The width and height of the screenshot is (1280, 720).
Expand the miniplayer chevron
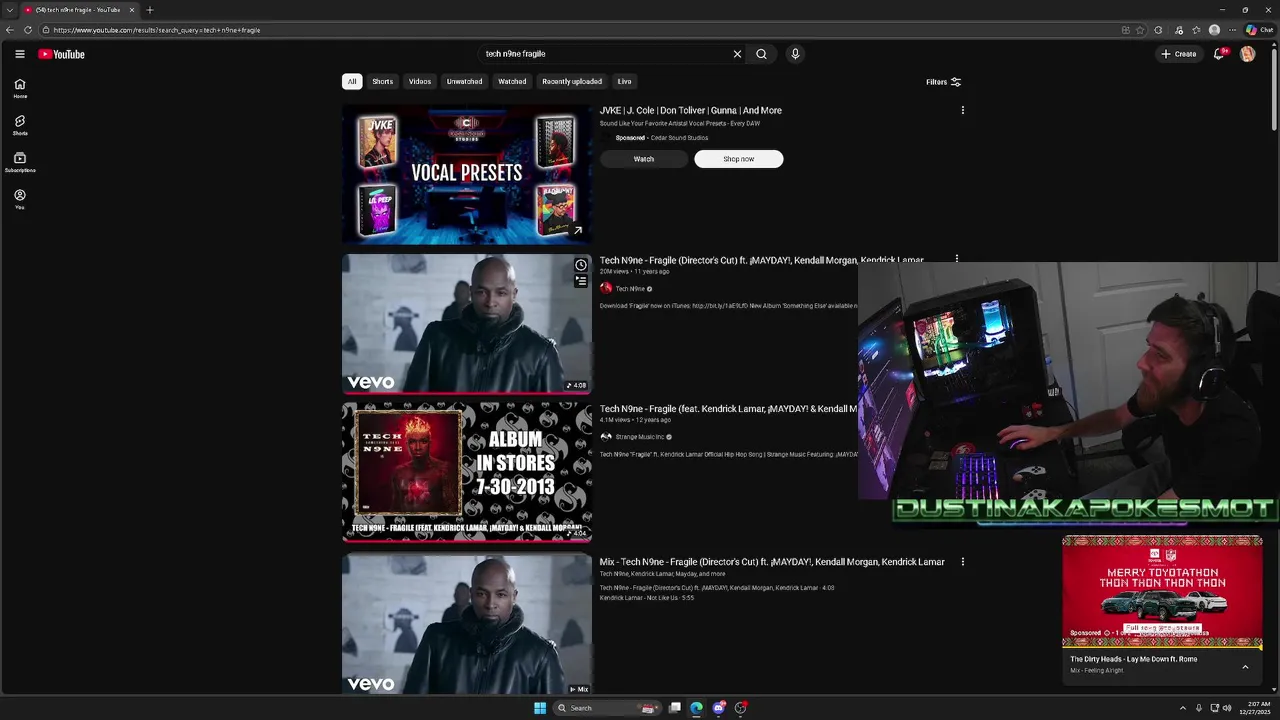tap(1245, 666)
